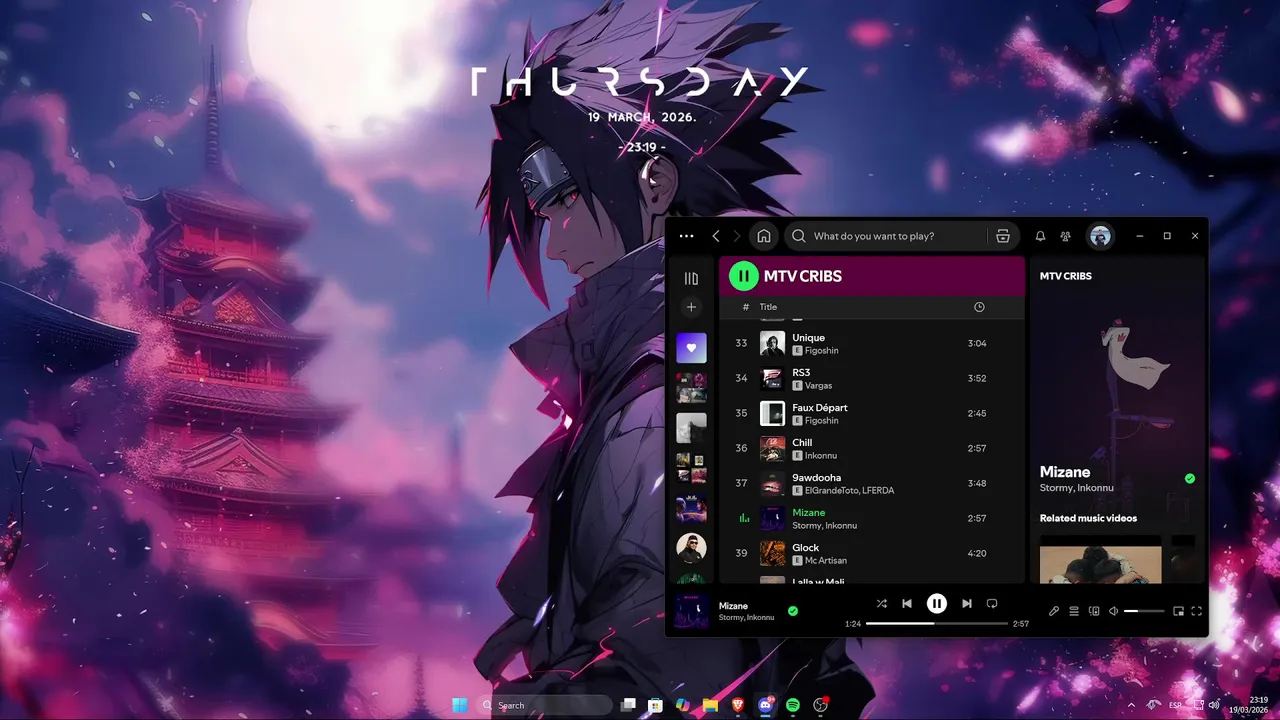
Task: Sort by the Title column header
Action: [768, 307]
